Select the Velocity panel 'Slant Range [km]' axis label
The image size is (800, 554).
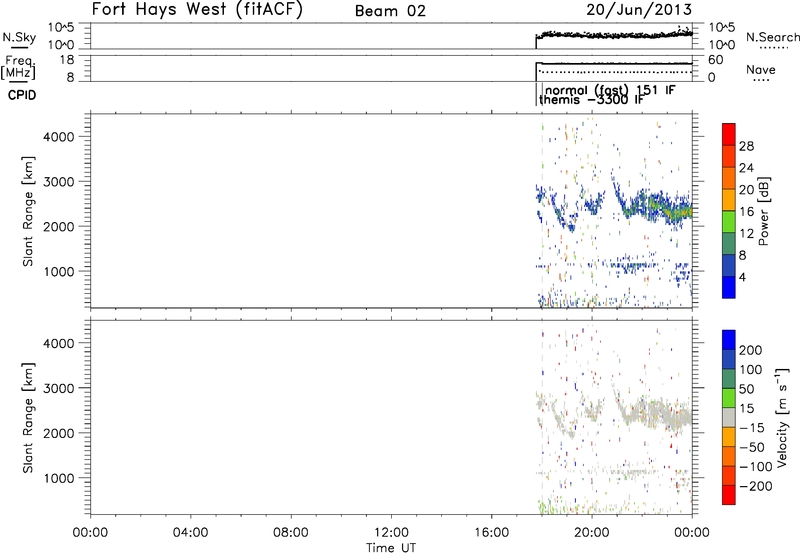pos(28,418)
